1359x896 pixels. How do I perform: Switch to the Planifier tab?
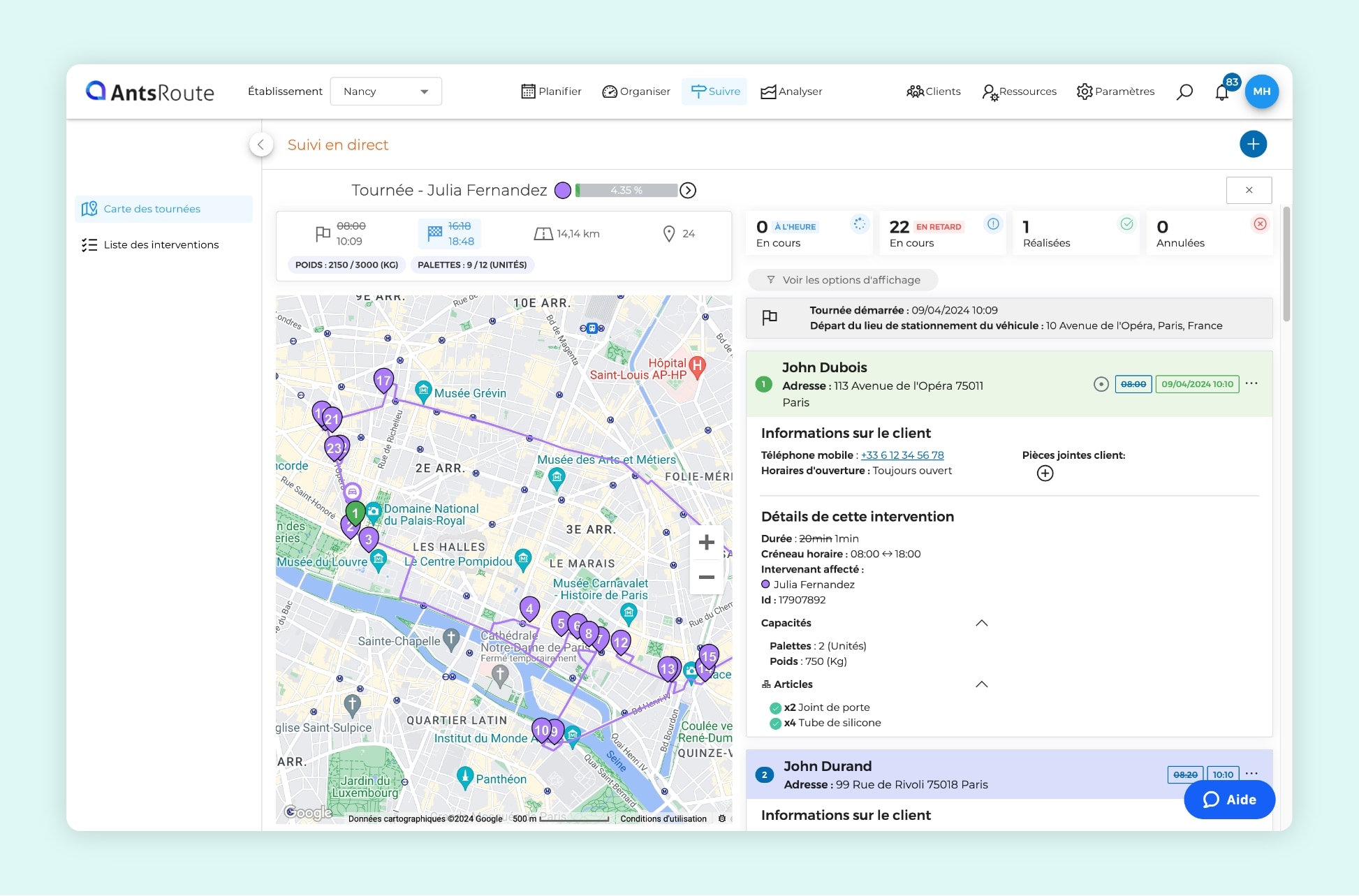point(551,91)
